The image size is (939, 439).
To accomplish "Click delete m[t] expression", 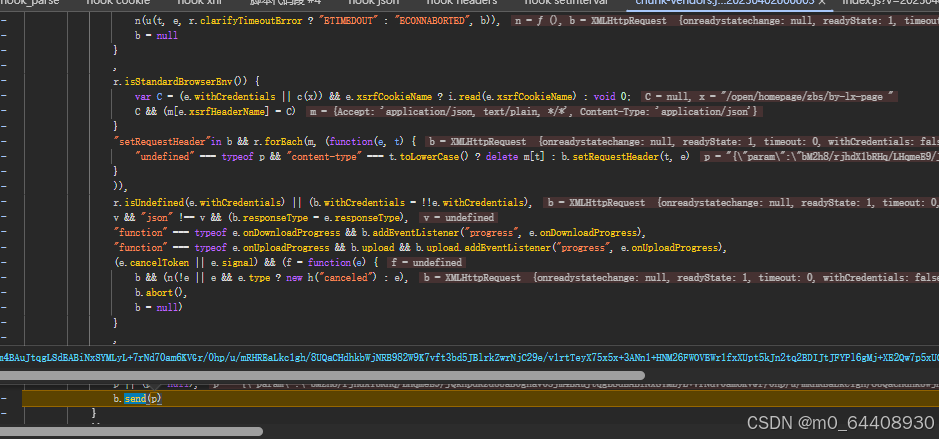I will 513,157.
